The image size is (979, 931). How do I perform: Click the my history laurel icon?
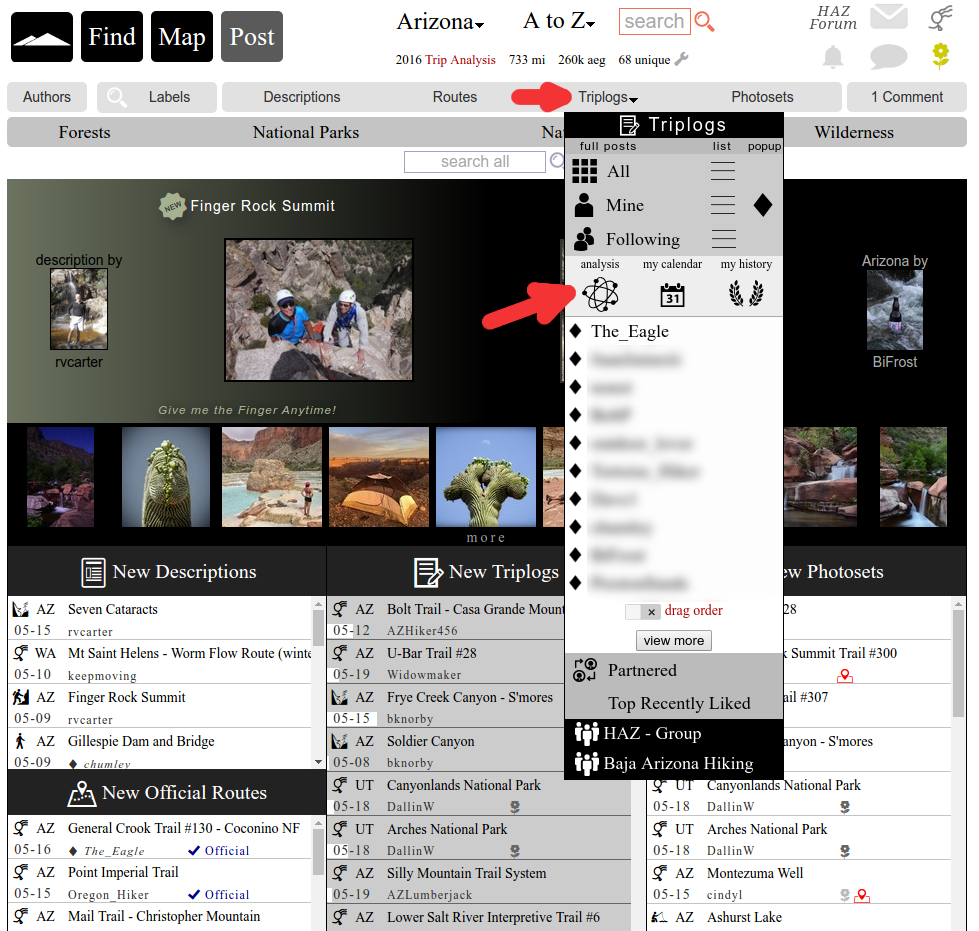(x=748, y=295)
